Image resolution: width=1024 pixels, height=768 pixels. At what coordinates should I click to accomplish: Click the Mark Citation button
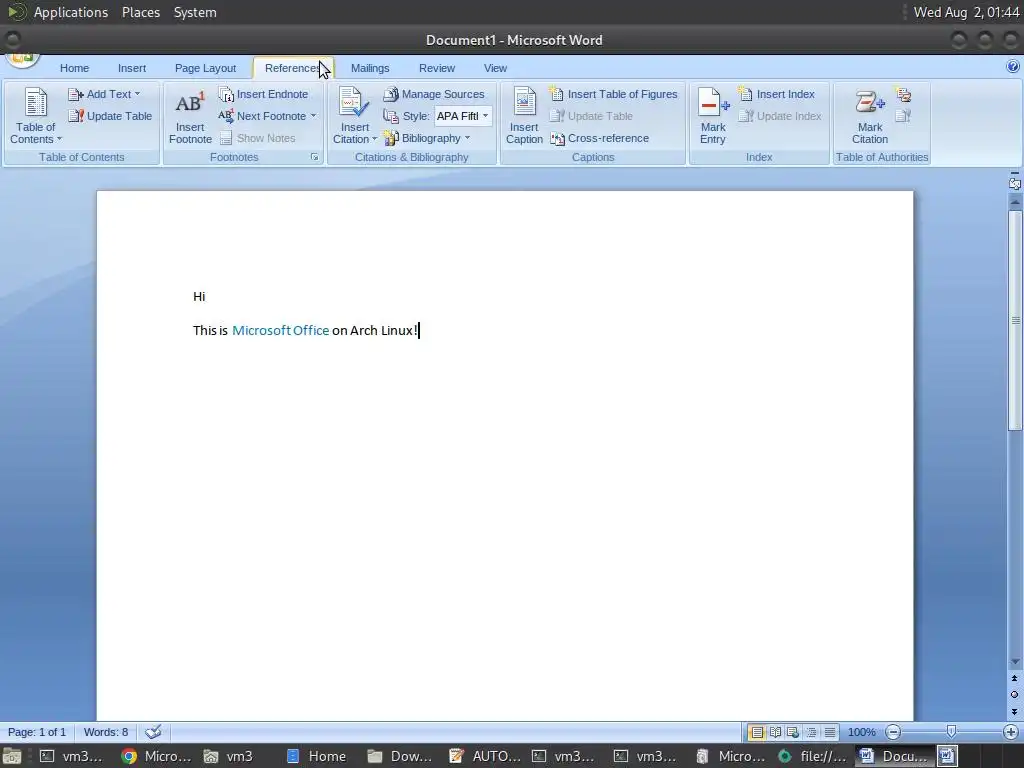coord(870,116)
